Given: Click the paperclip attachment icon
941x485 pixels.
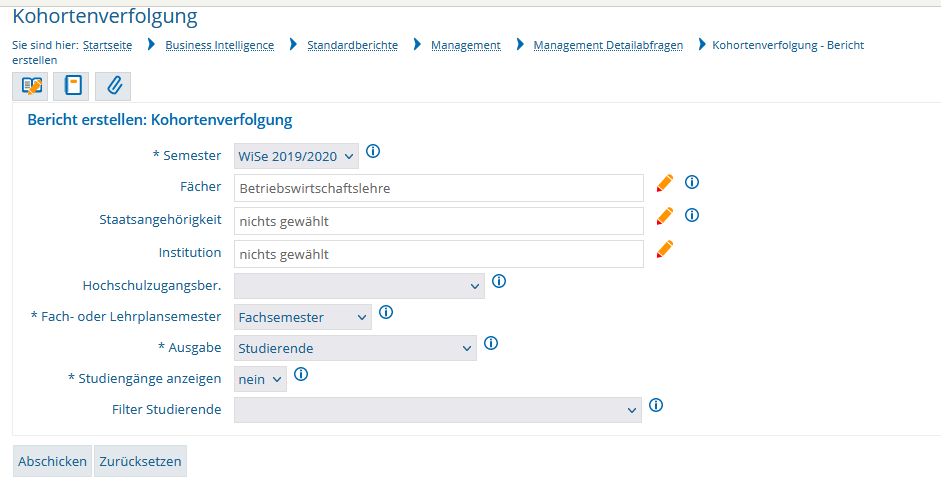Looking at the screenshot, I should pos(113,86).
